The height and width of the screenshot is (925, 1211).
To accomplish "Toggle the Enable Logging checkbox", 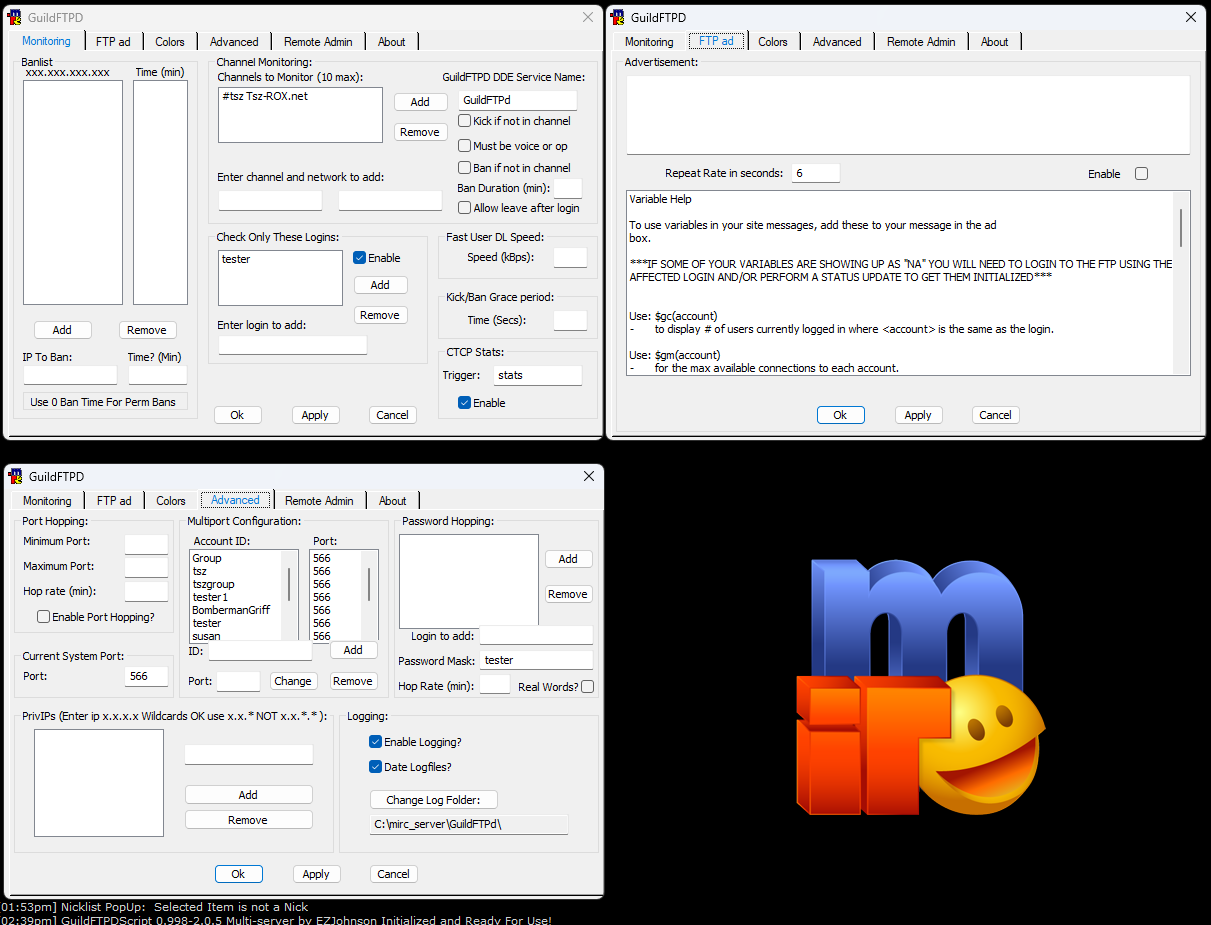I will (375, 742).
